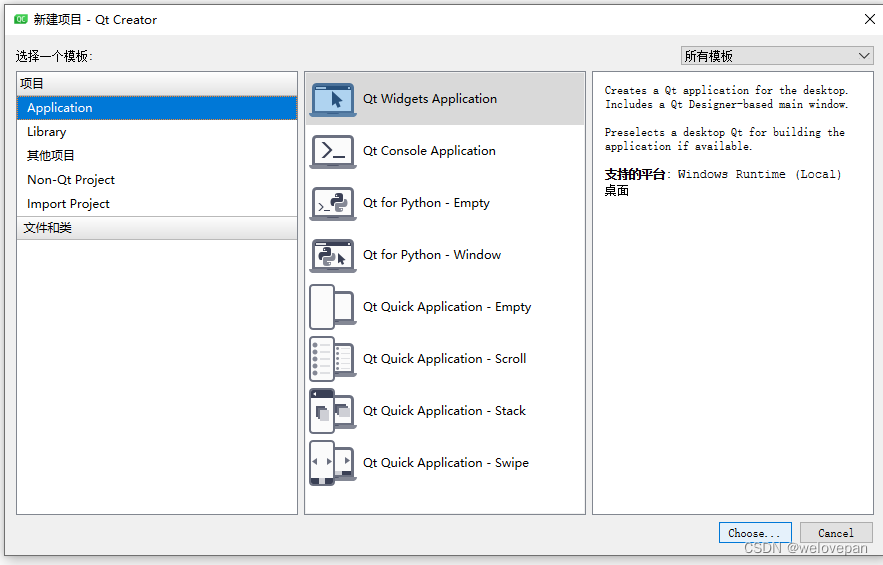Select Qt for Python - Empty label

coord(426,203)
